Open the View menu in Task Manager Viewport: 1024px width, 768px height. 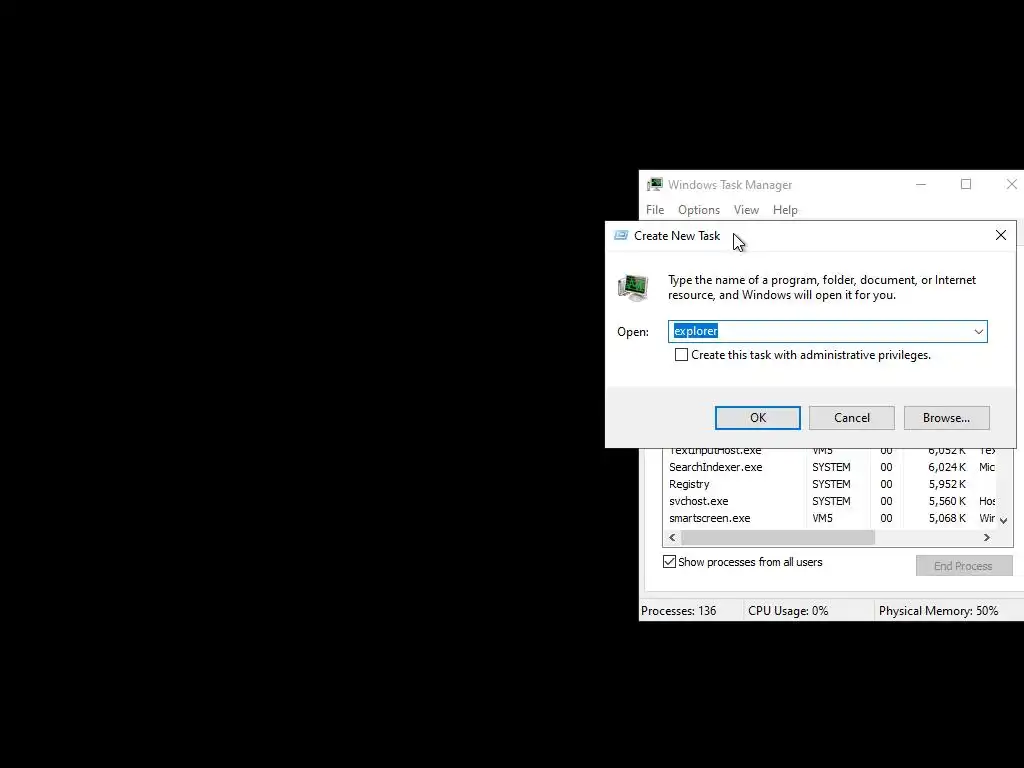click(746, 210)
